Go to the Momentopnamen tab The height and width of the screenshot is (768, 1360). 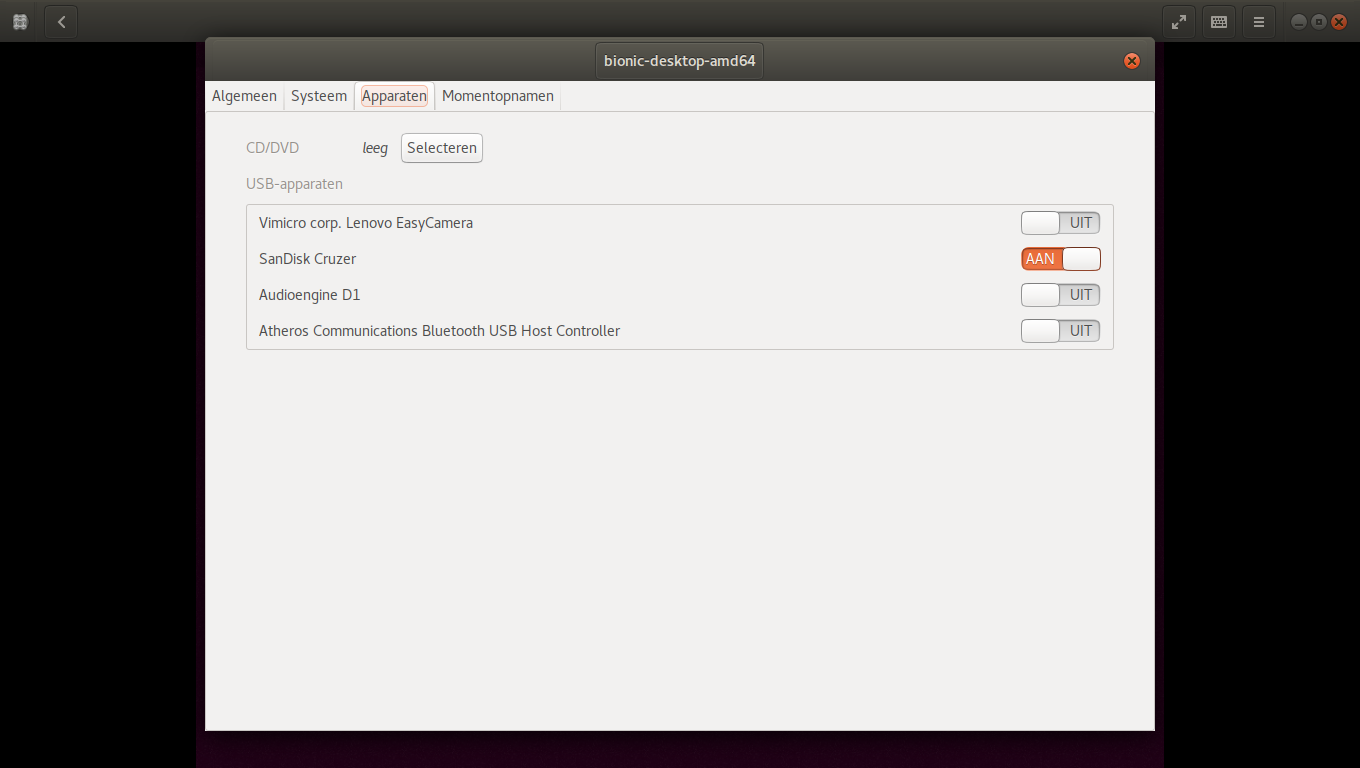tap(498, 96)
